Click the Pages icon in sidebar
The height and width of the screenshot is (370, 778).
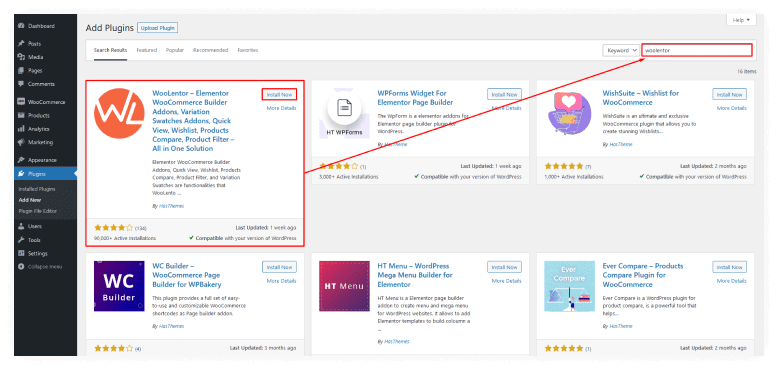(21, 70)
